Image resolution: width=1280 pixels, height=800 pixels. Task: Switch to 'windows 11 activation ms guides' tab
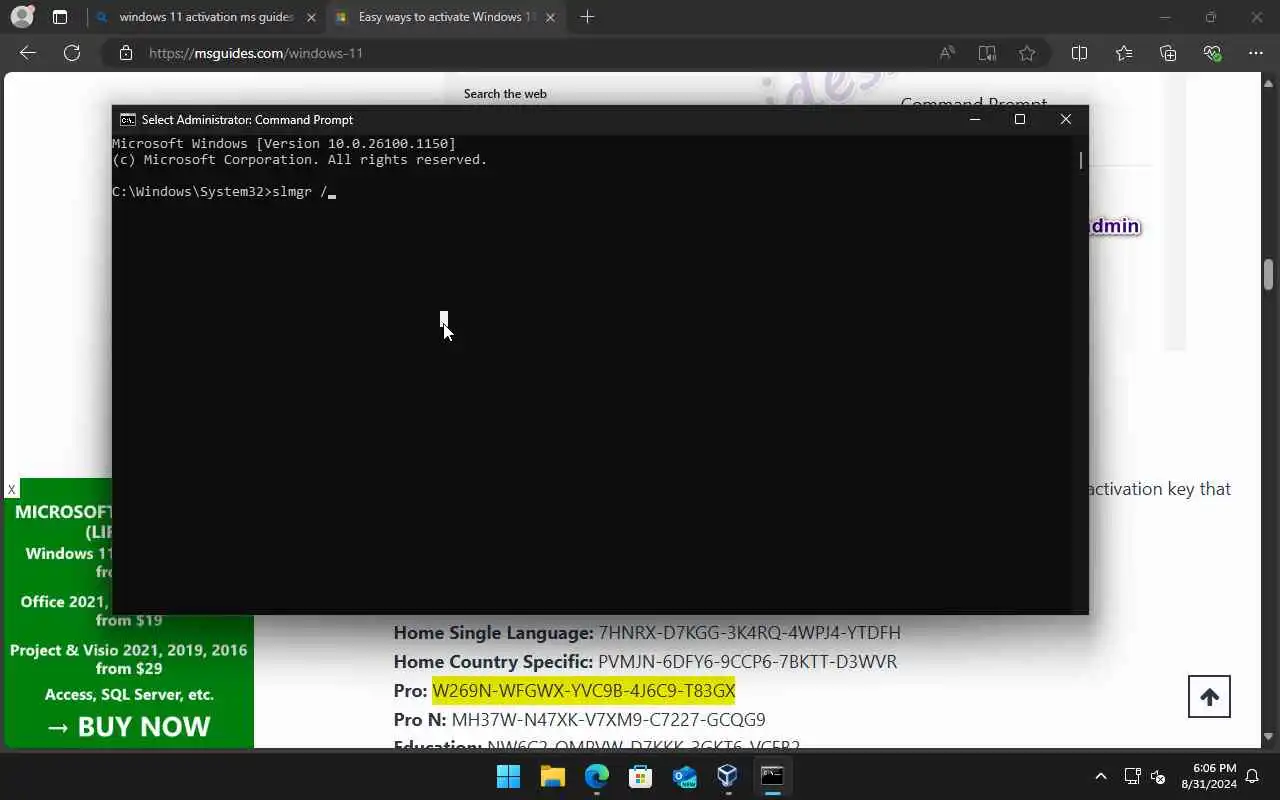pos(206,17)
